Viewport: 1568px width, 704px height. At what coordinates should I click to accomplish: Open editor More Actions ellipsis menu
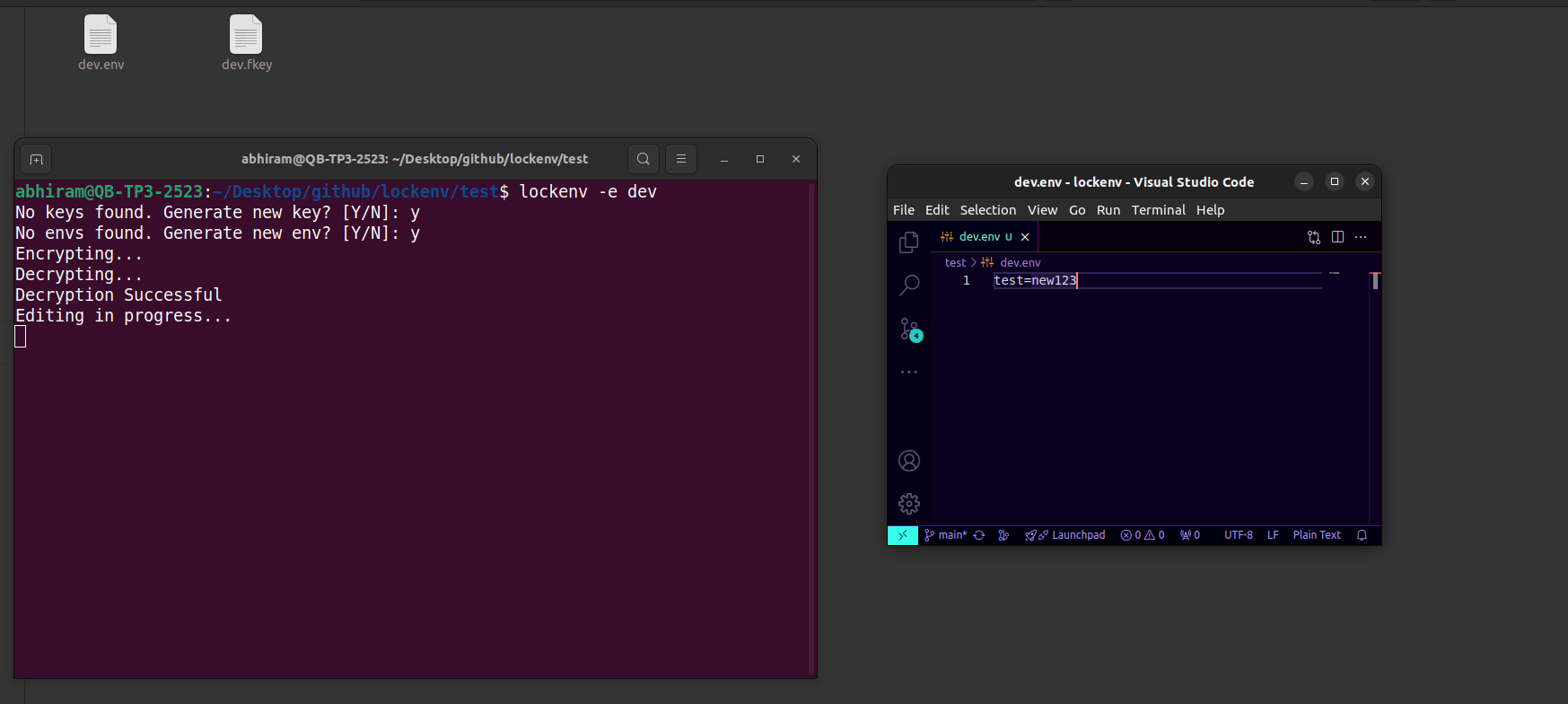[1361, 237]
